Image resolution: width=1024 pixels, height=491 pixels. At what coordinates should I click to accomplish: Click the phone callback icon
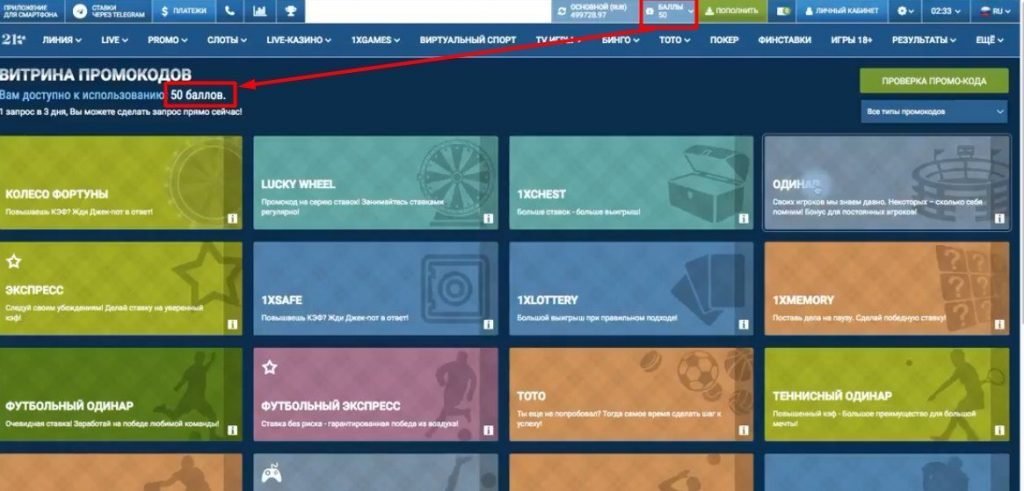(x=230, y=11)
